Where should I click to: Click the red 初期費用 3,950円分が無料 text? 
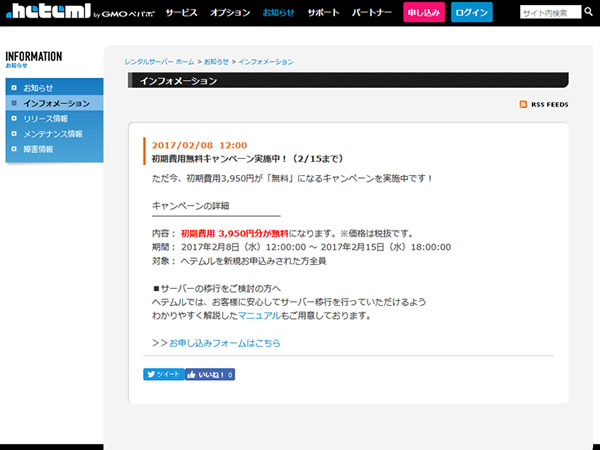click(x=235, y=233)
